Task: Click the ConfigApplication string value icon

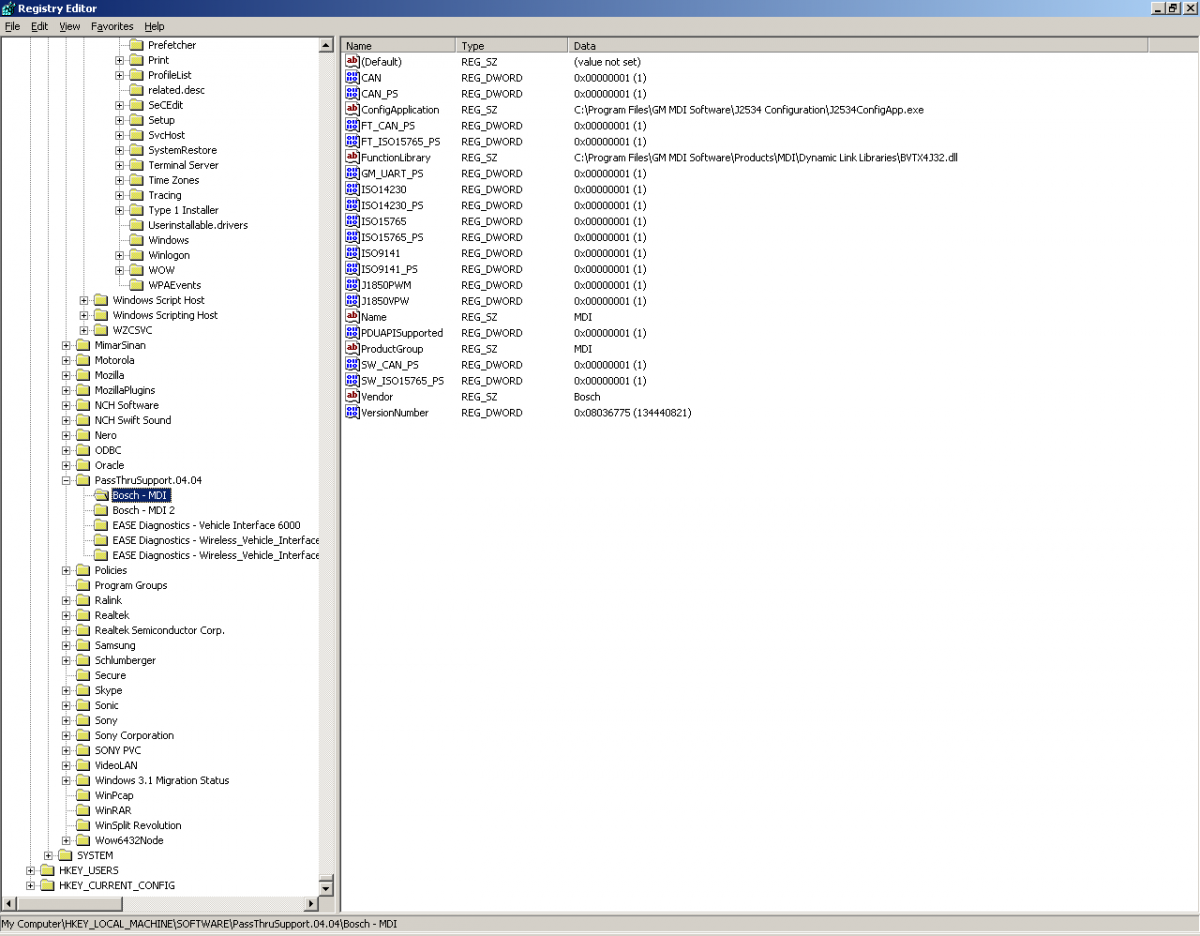Action: tap(352, 110)
